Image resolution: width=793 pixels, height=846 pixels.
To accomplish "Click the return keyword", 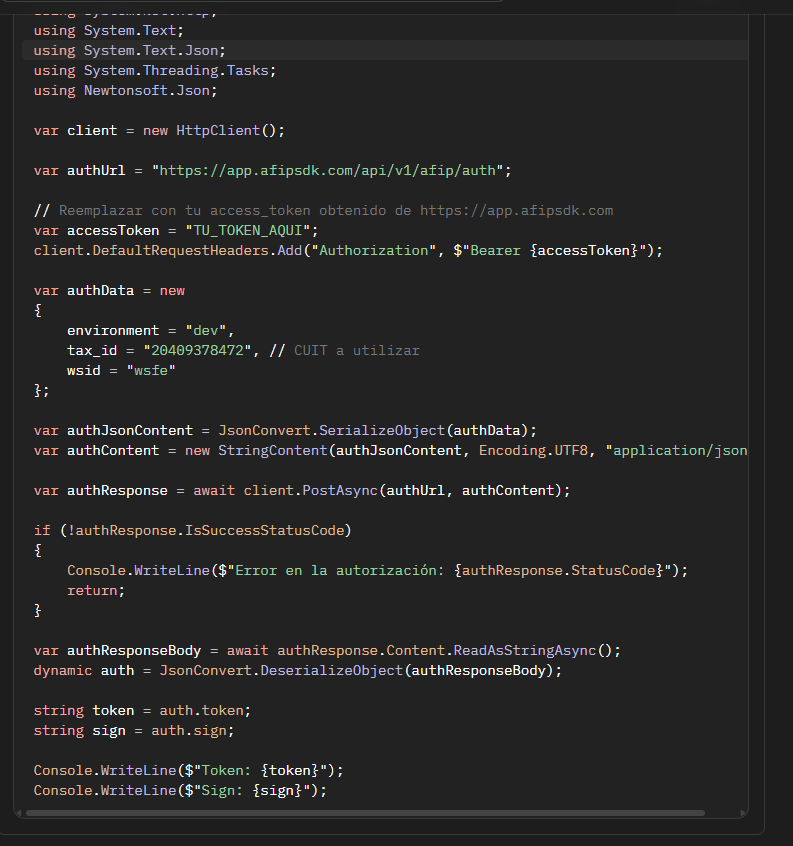I will click(96, 590).
